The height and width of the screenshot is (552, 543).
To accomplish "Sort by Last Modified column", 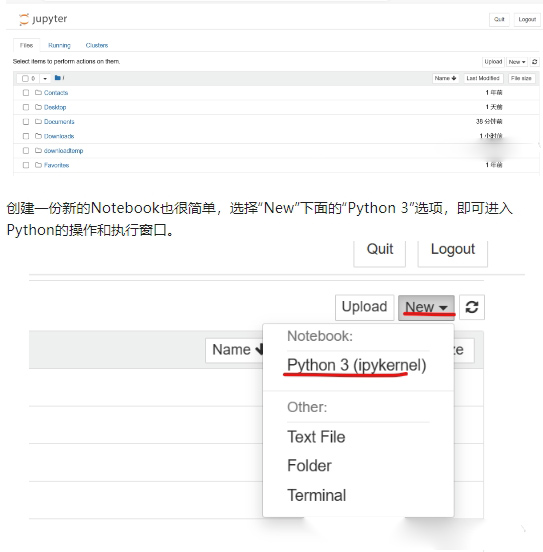I will [483, 78].
